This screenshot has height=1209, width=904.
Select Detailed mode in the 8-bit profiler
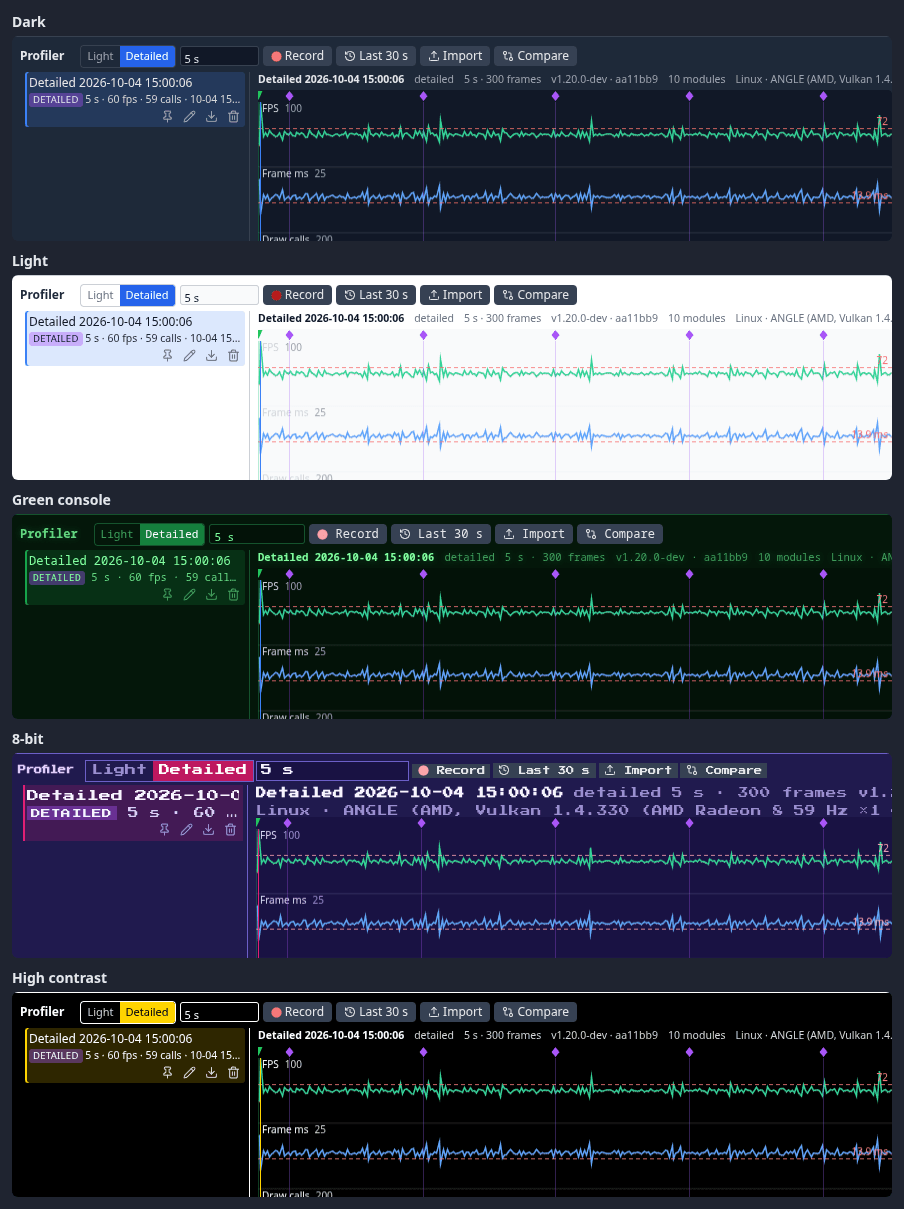[x=203, y=770]
